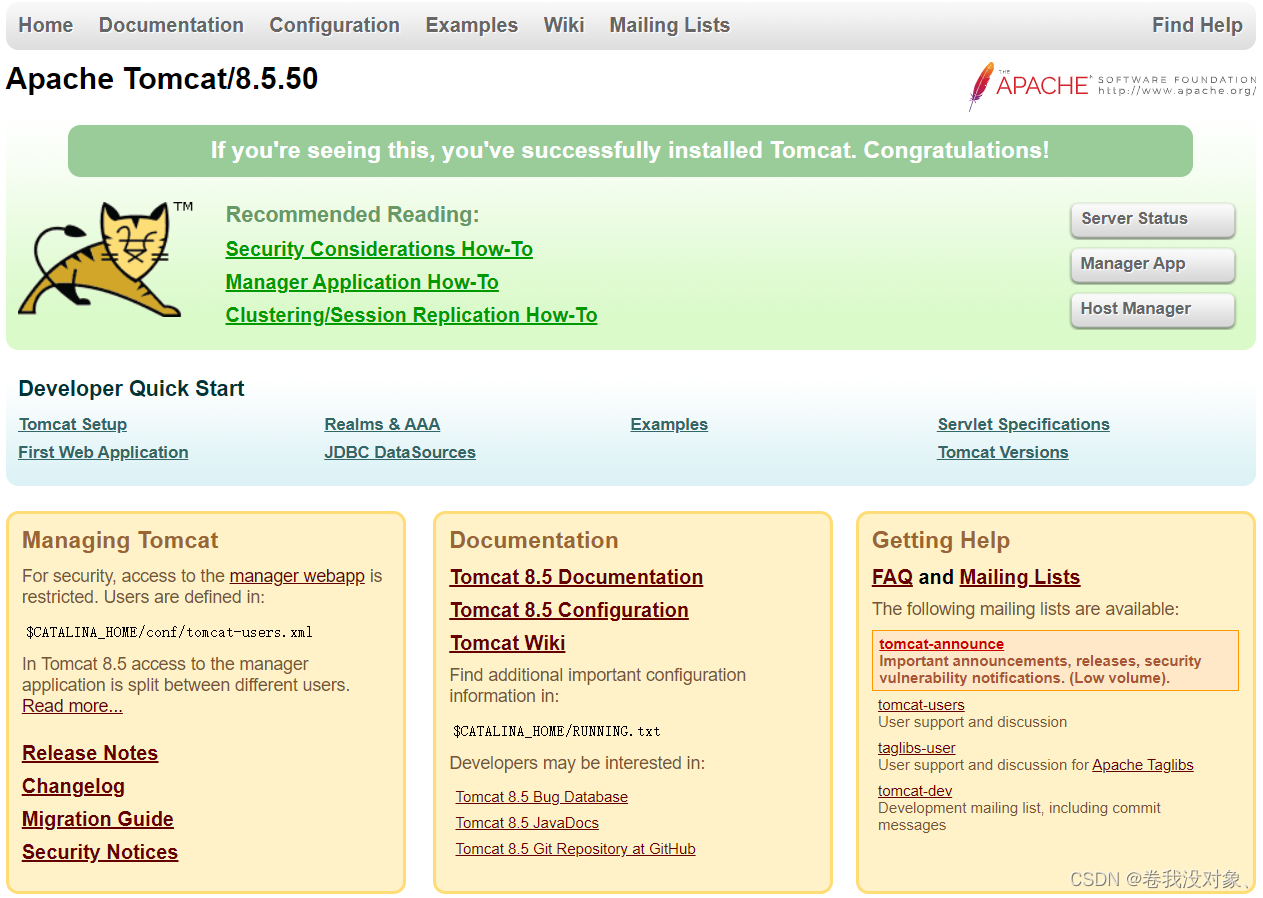This screenshot has height=898, width=1263.
Task: Click the Apache Software Foundation feather logo
Action: 1111,85
